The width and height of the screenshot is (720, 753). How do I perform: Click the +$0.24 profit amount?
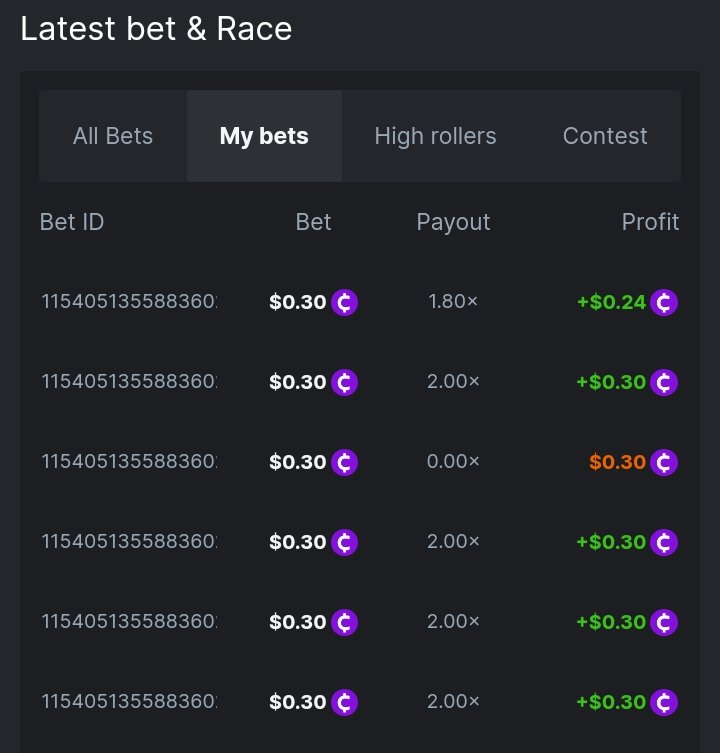(611, 302)
